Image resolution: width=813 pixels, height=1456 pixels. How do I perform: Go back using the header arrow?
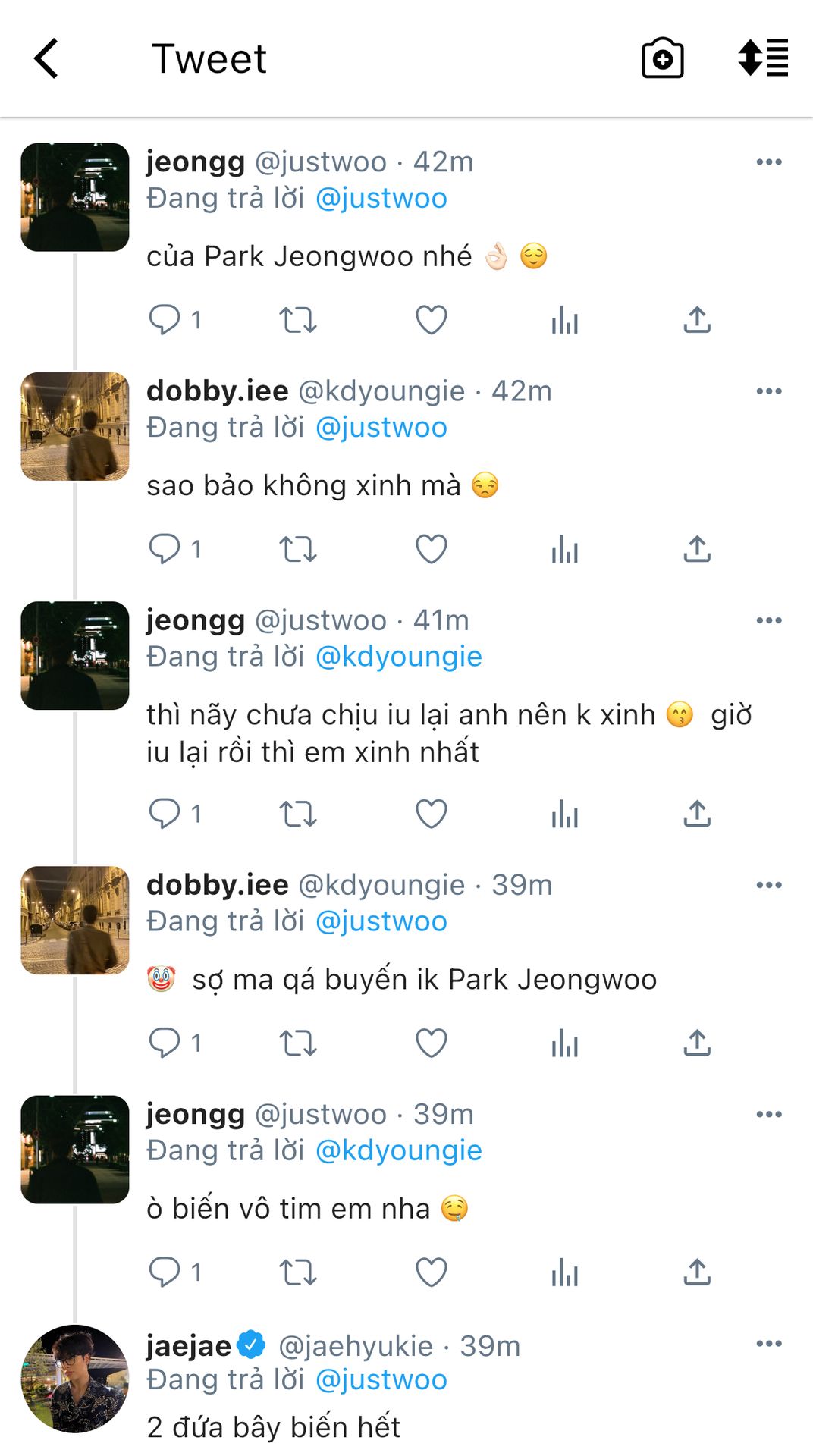[47, 58]
